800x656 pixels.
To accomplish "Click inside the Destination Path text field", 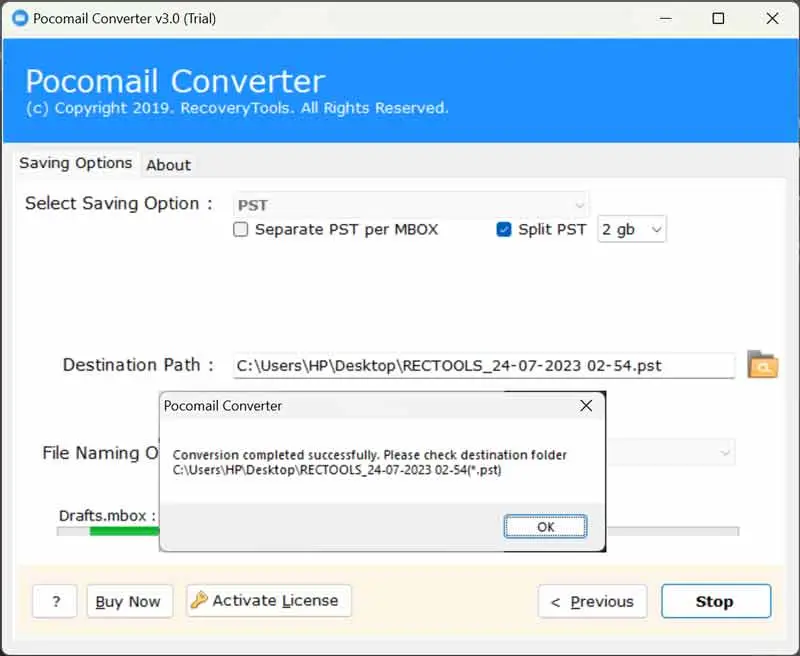I will (484, 366).
